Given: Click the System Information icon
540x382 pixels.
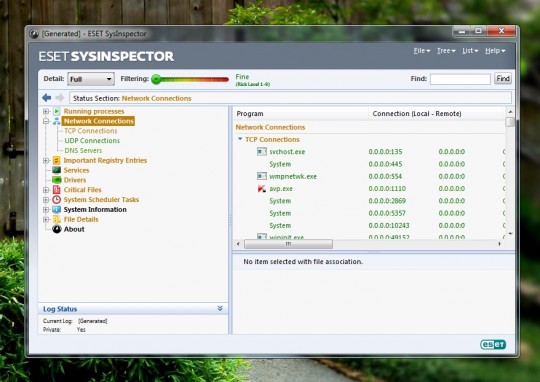Looking at the screenshot, I should coord(56,209).
